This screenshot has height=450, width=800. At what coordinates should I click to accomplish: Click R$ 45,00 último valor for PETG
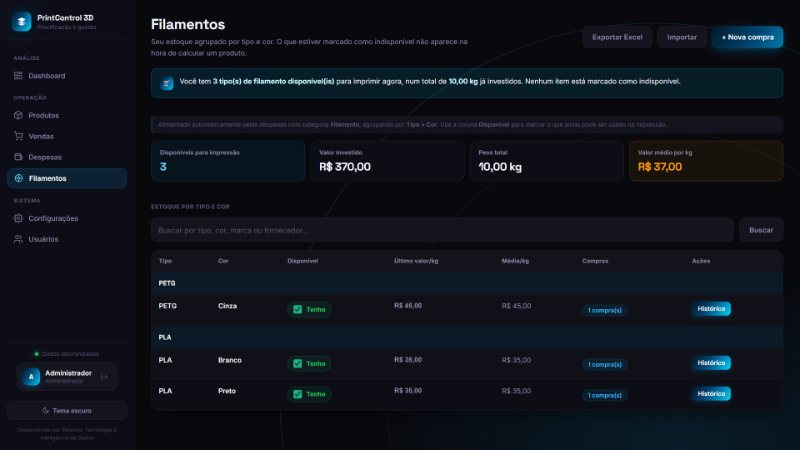coord(408,306)
